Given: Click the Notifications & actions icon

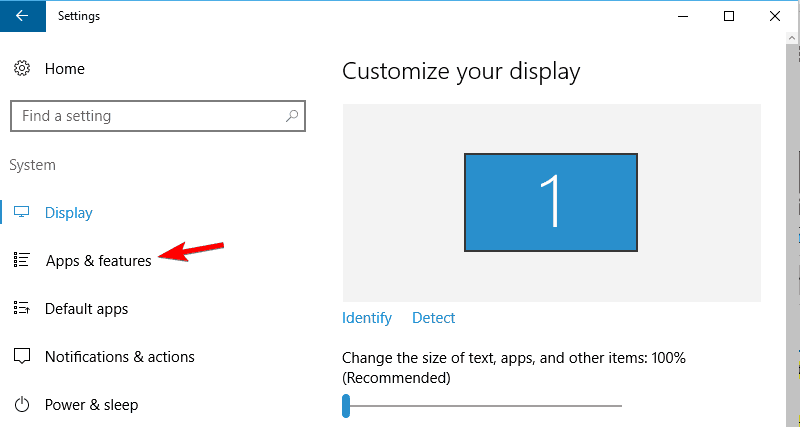Looking at the screenshot, I should pos(21,356).
